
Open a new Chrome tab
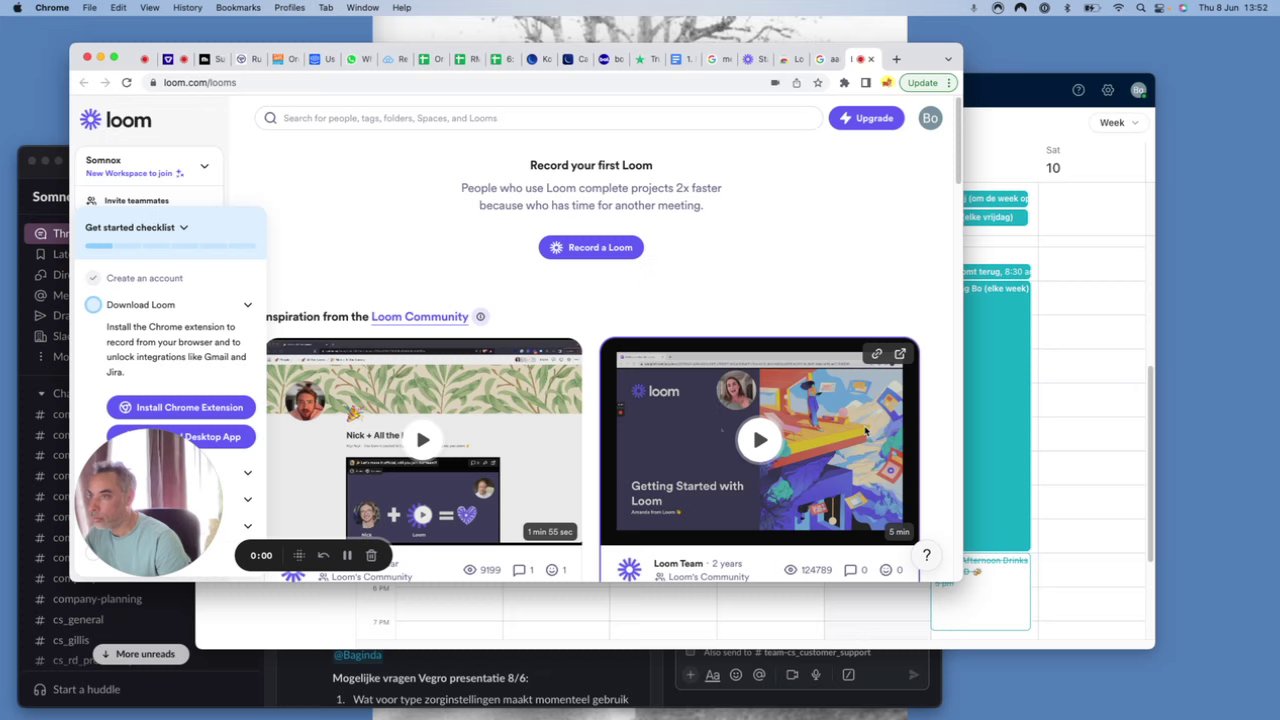[896, 59]
